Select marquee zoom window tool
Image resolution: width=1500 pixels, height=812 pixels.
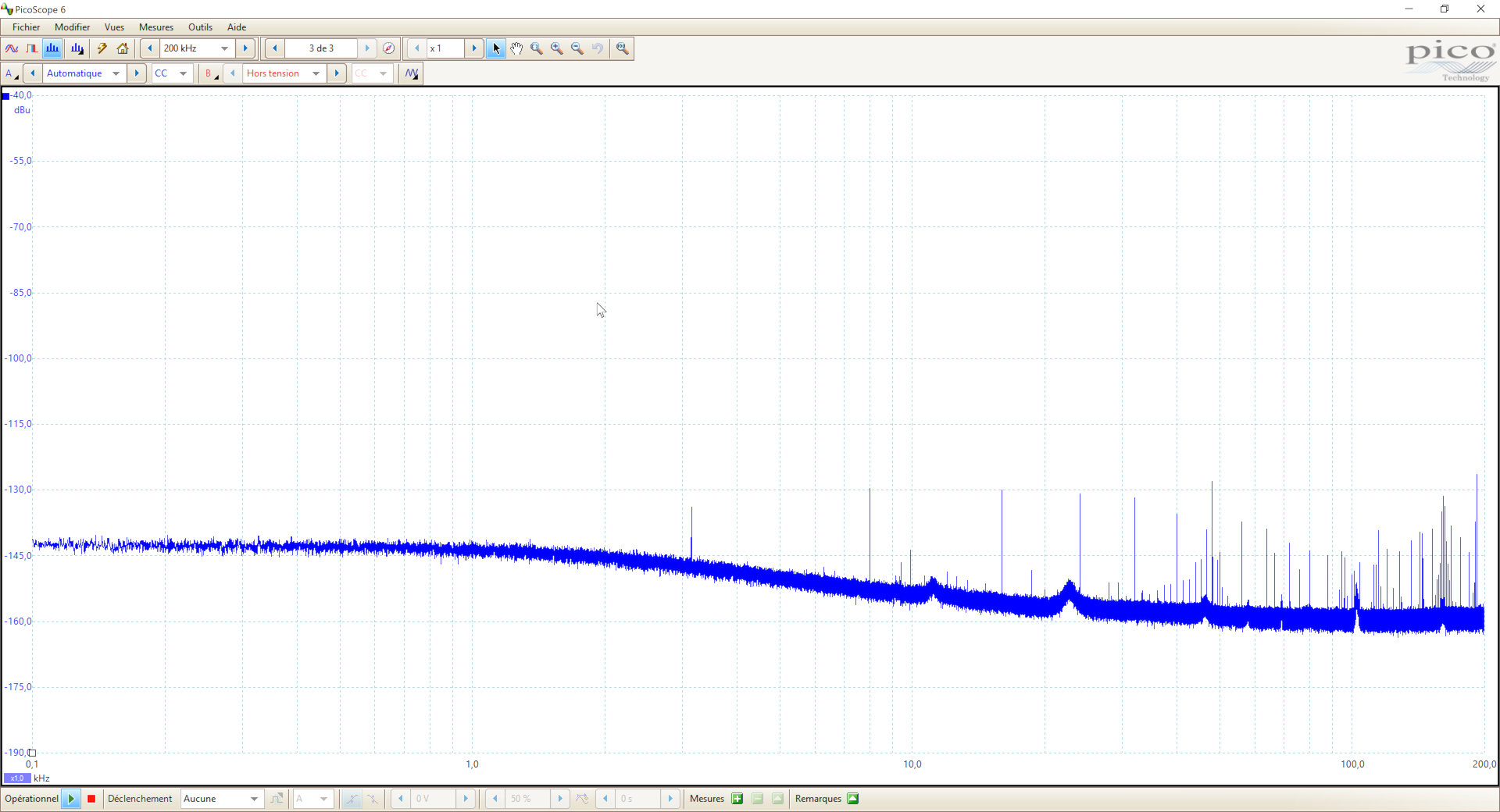point(537,48)
